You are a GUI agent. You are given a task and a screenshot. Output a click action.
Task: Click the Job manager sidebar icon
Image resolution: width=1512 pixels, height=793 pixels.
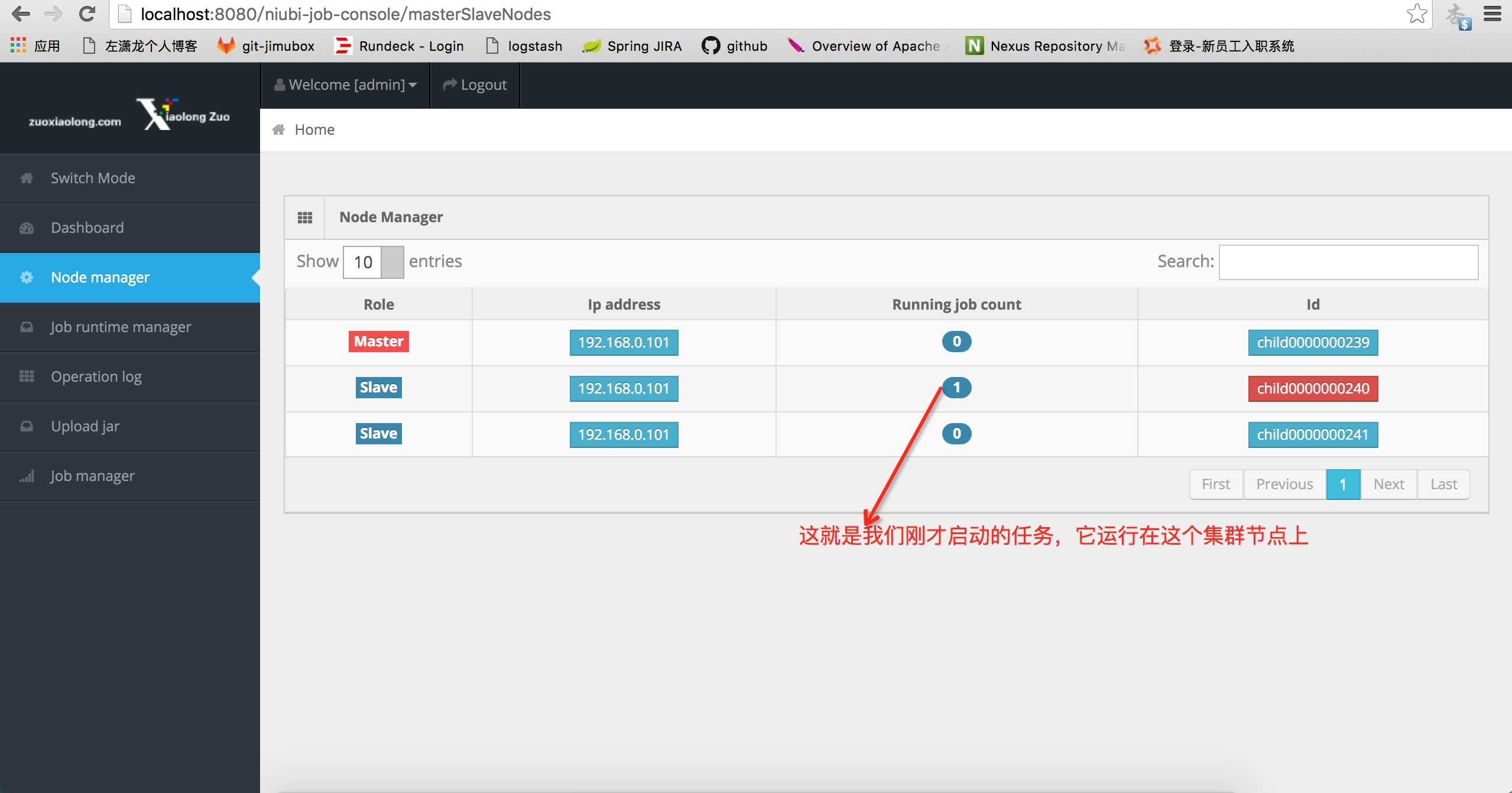[x=27, y=475]
